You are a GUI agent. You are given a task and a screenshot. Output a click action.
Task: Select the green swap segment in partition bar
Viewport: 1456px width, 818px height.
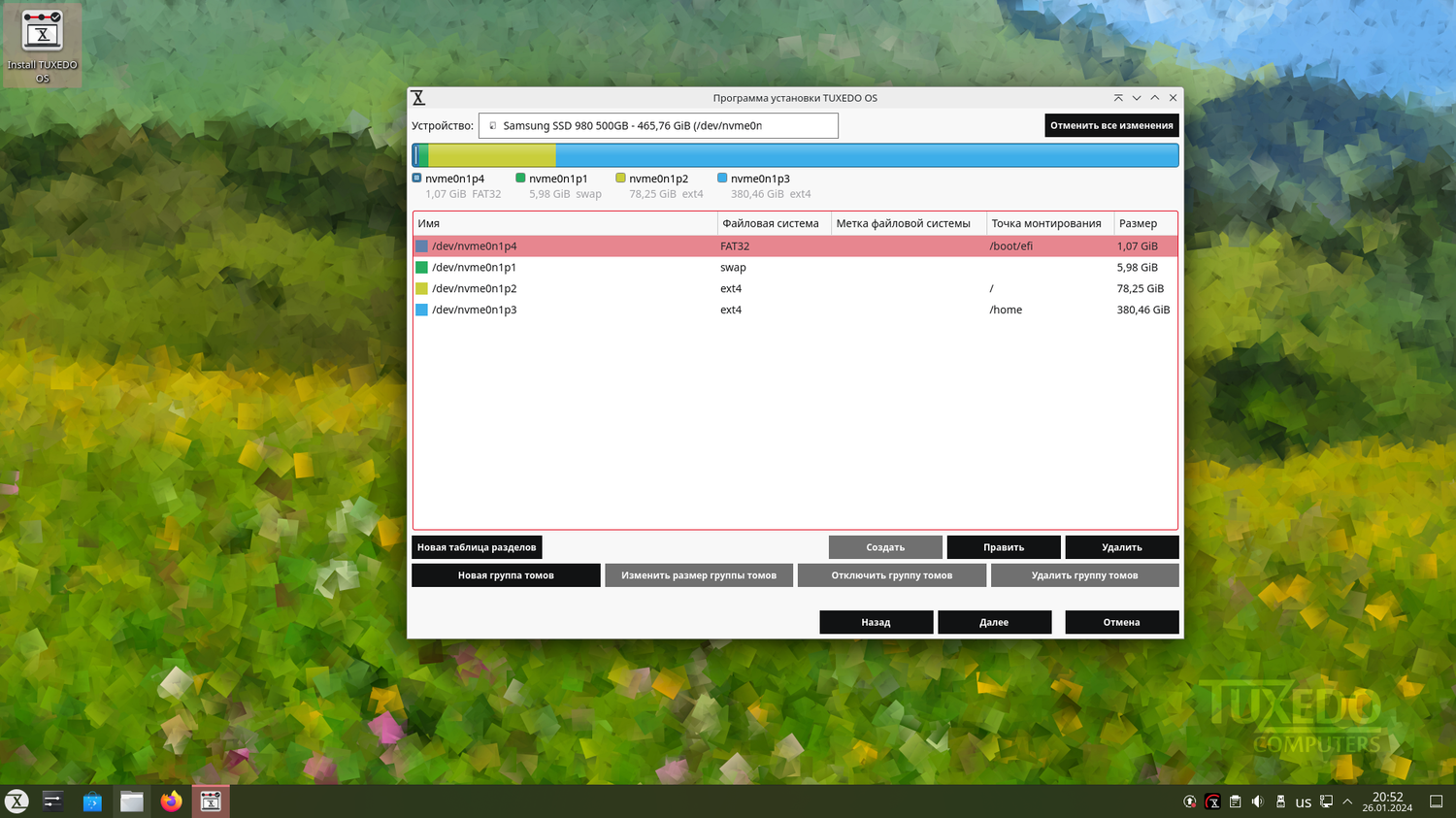422,155
